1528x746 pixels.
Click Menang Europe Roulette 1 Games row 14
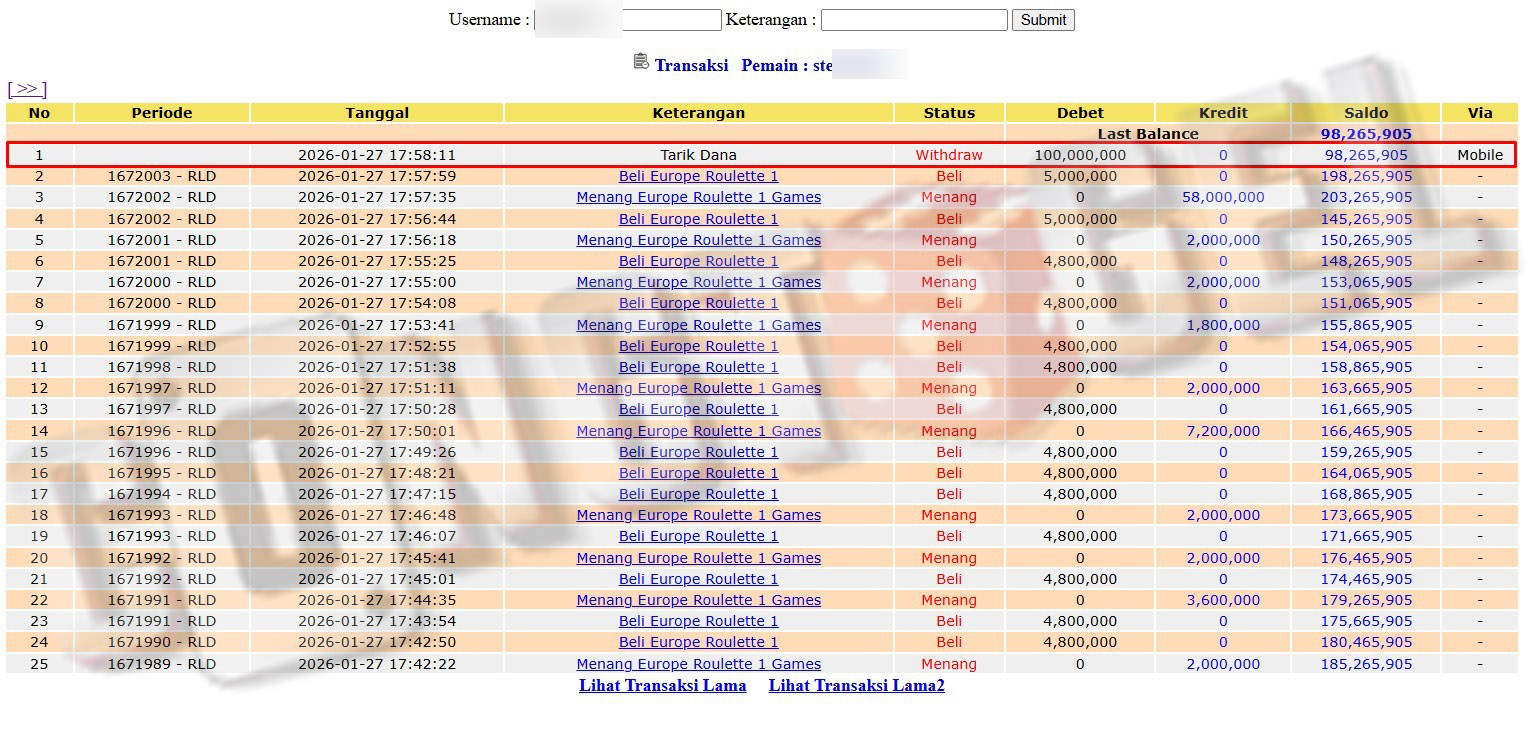[x=698, y=431]
